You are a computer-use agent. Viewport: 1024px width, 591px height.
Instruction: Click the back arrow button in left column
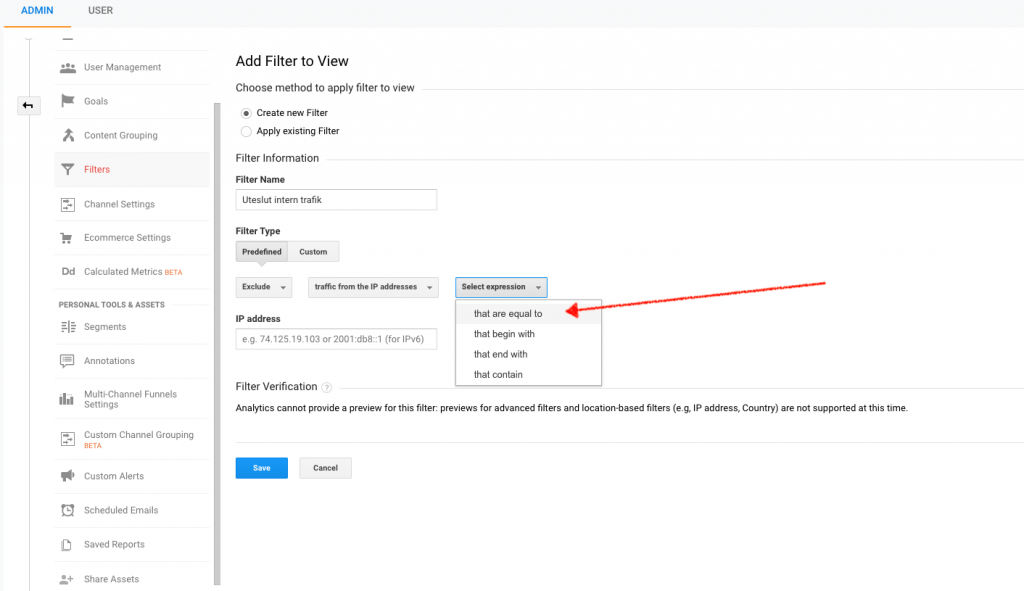point(28,105)
